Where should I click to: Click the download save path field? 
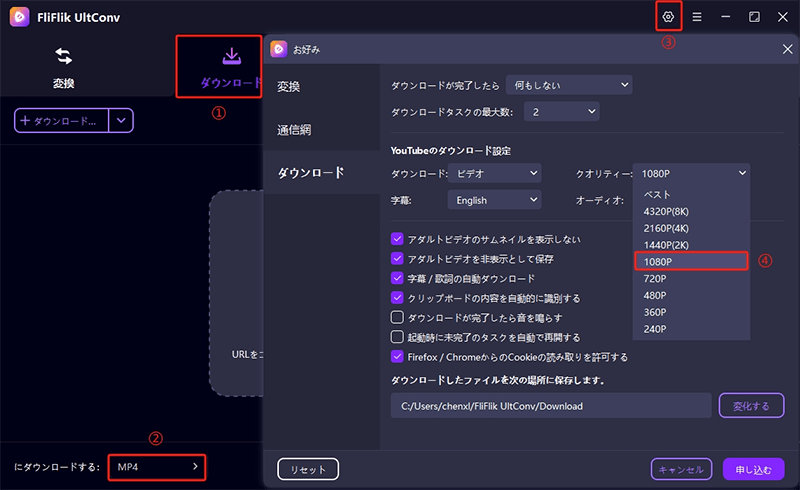coord(551,406)
